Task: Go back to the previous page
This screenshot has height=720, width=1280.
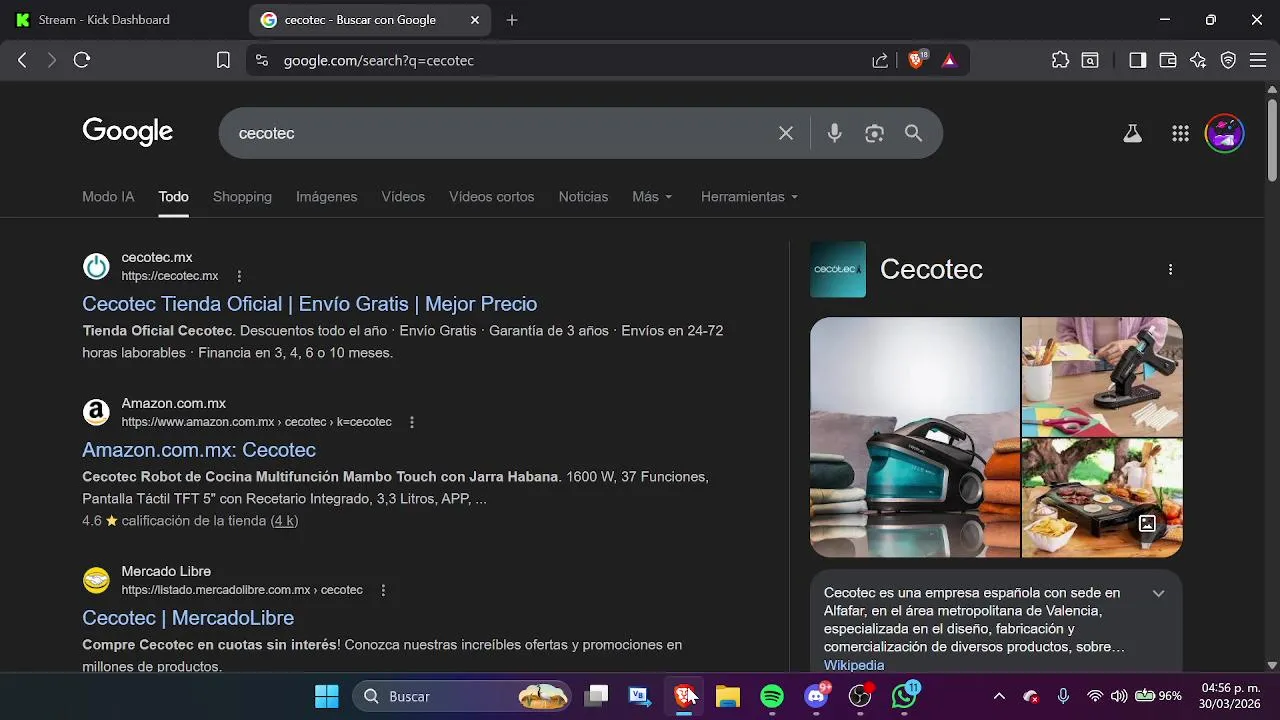Action: pos(22,60)
